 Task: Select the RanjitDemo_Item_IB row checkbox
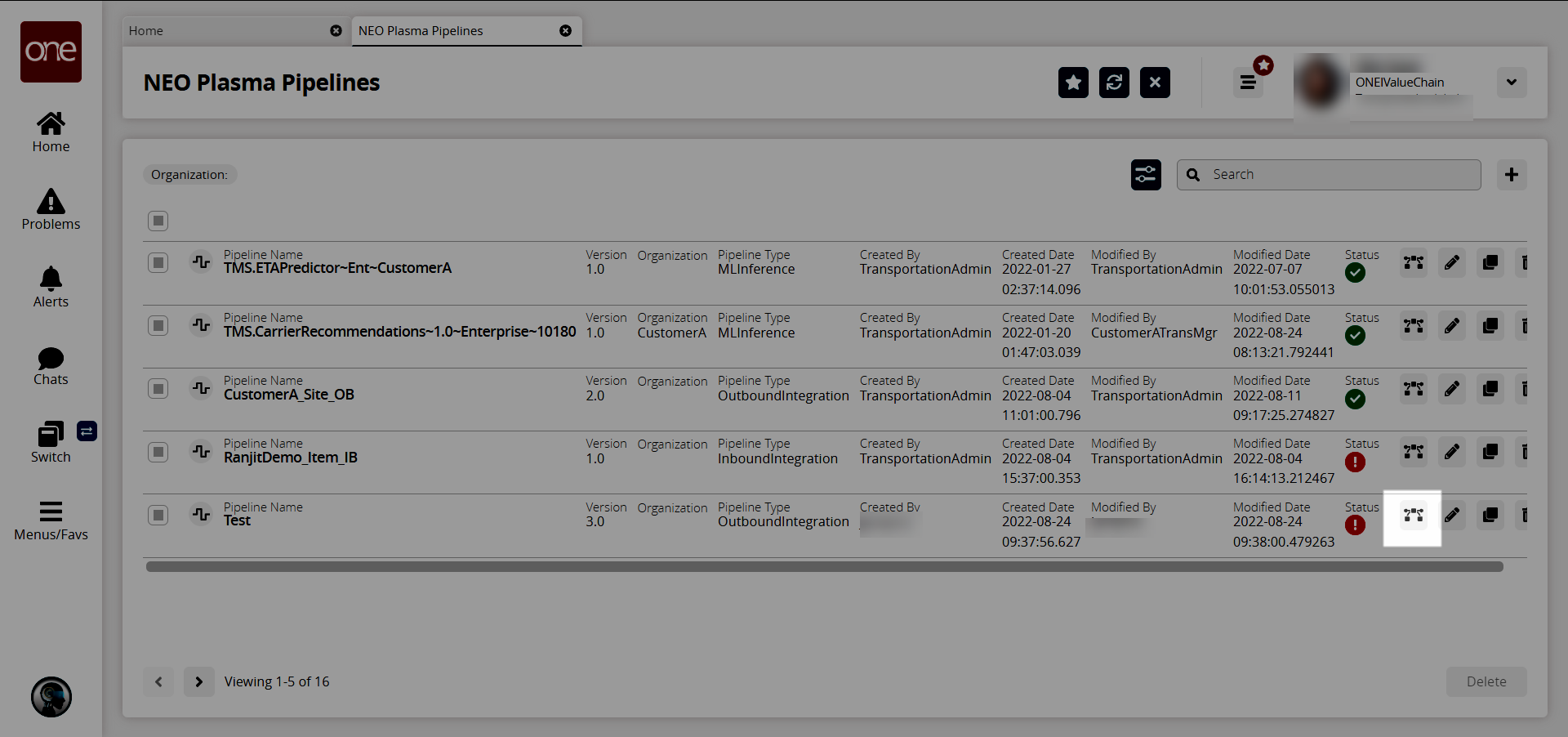coord(158,452)
